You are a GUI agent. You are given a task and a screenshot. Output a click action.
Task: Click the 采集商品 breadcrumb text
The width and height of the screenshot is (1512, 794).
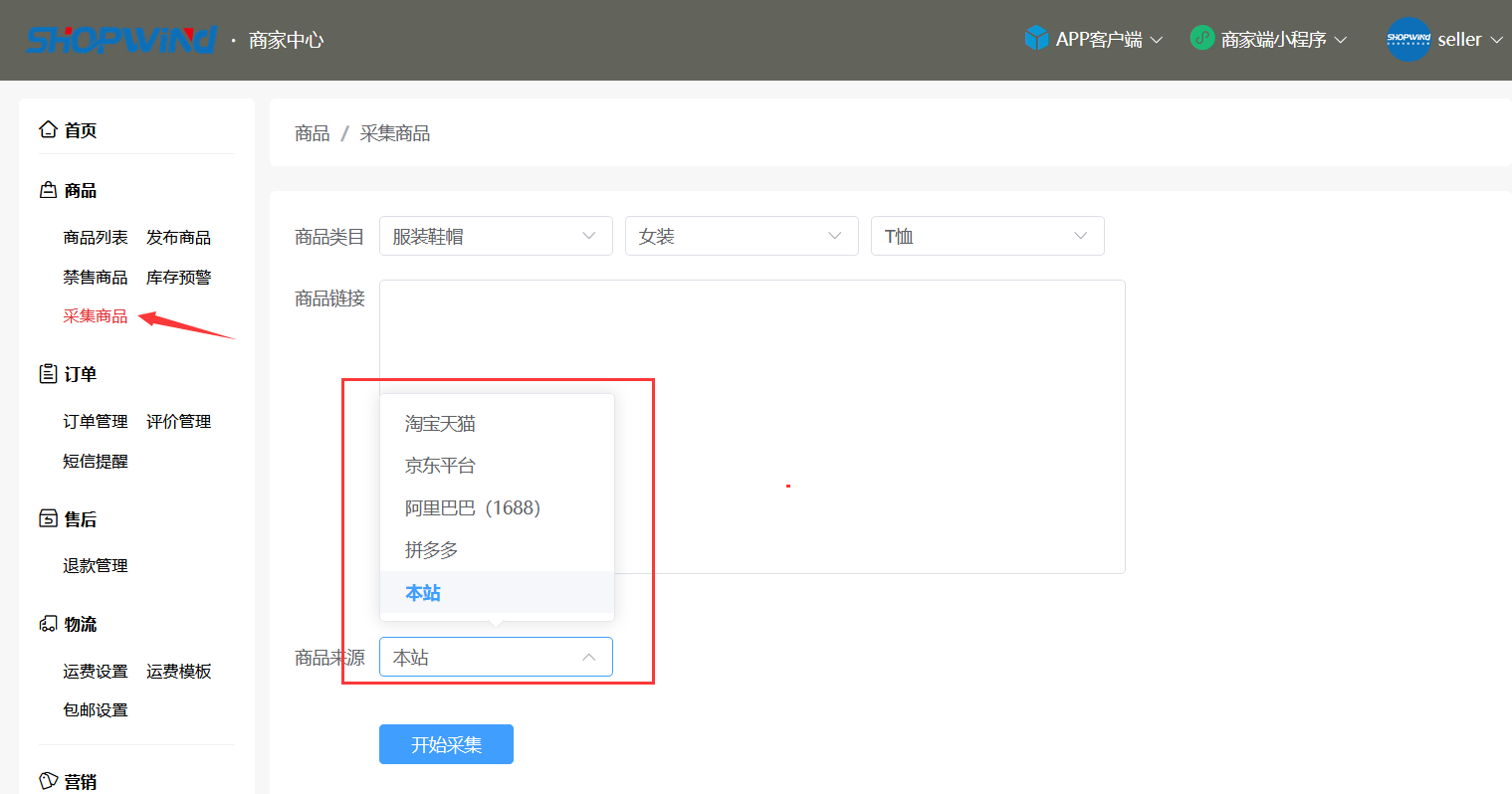pyautogui.click(x=395, y=133)
